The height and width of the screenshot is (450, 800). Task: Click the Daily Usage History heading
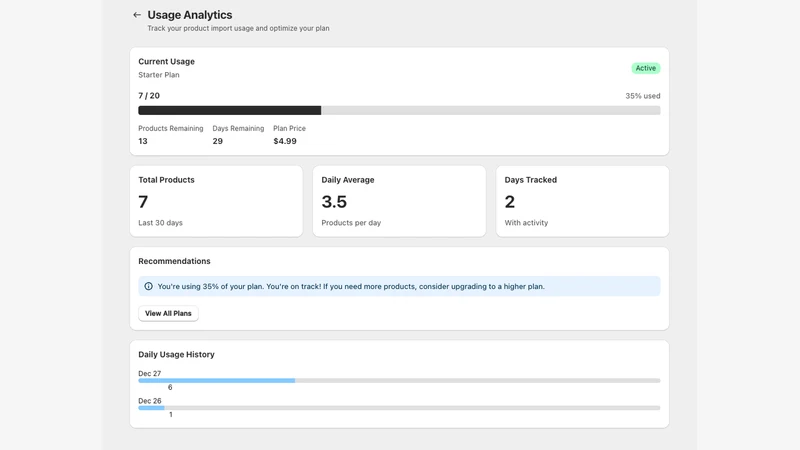[176, 355]
